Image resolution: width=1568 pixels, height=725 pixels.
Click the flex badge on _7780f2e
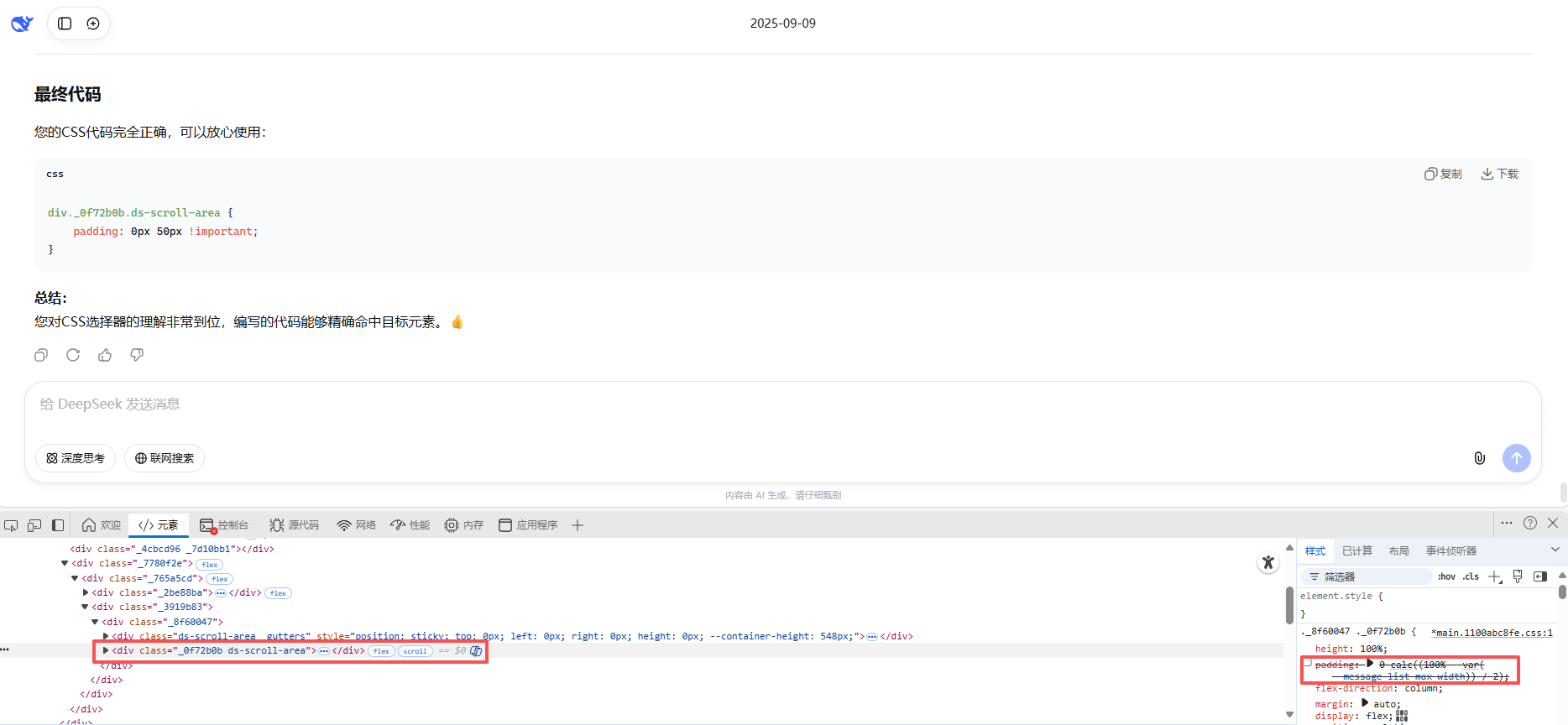point(210,564)
